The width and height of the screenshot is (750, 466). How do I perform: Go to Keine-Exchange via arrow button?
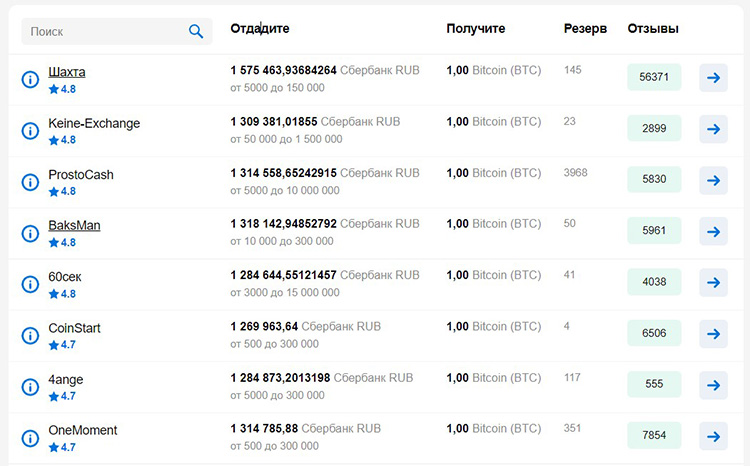pyautogui.click(x=713, y=129)
